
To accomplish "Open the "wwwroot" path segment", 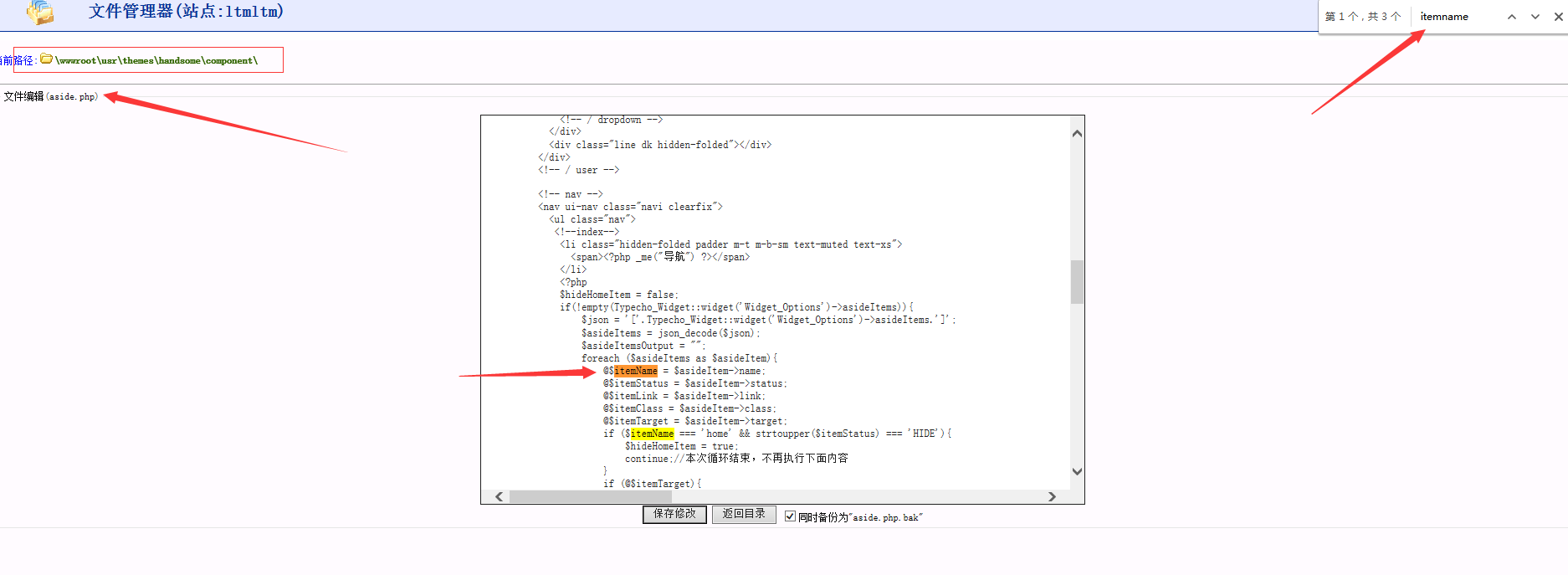I will pyautogui.click(x=78, y=60).
